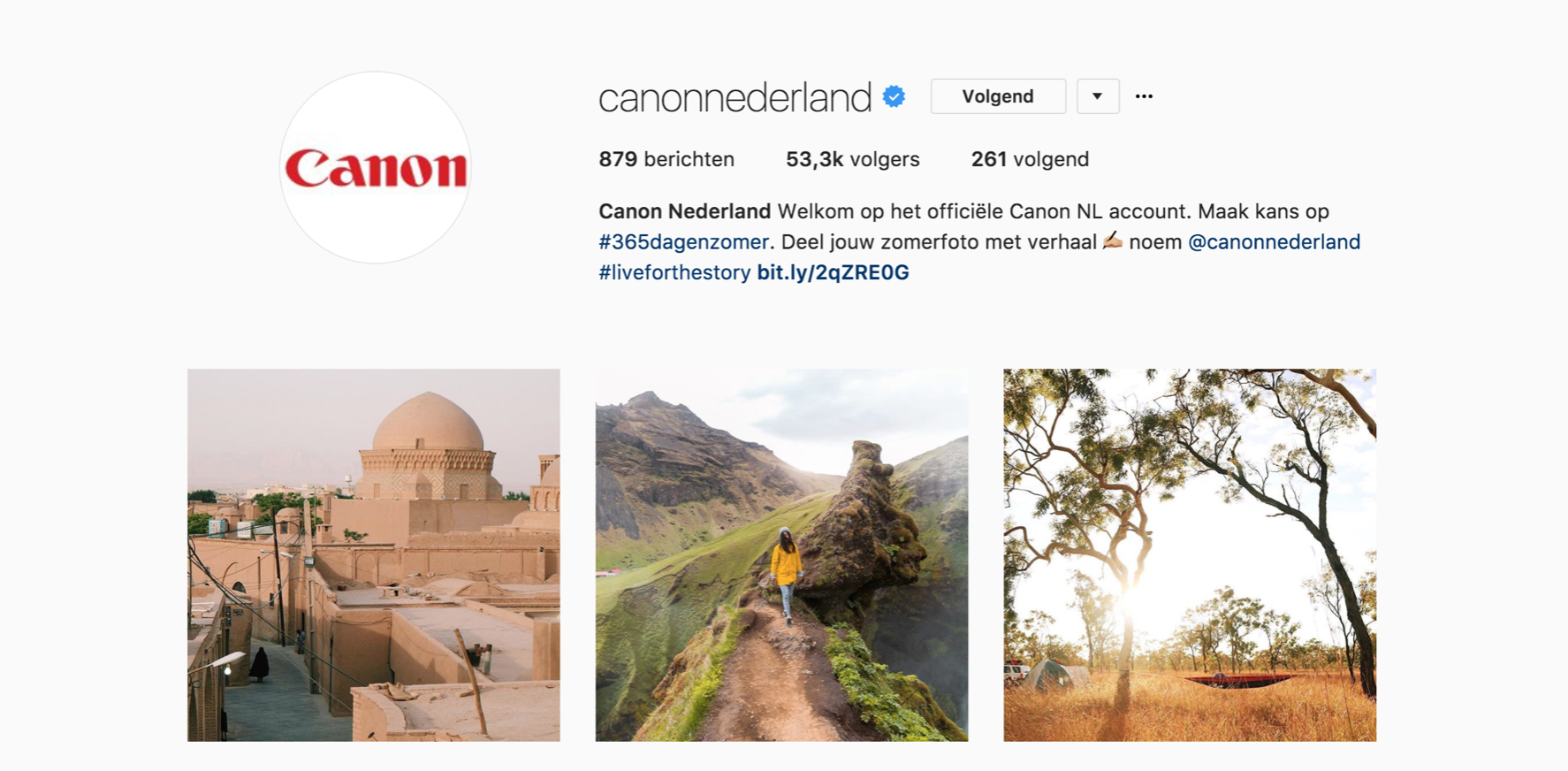Open the sunny campsite trees photo
This screenshot has height=771, width=1568.
click(x=1190, y=555)
